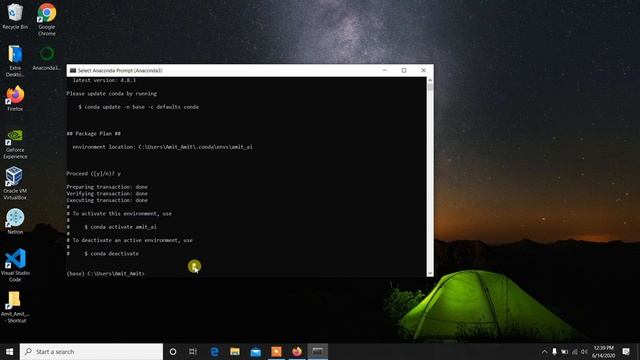Launch Microsoft Edge from the taskbar
Image resolution: width=640 pixels, height=360 pixels.
(x=214, y=351)
